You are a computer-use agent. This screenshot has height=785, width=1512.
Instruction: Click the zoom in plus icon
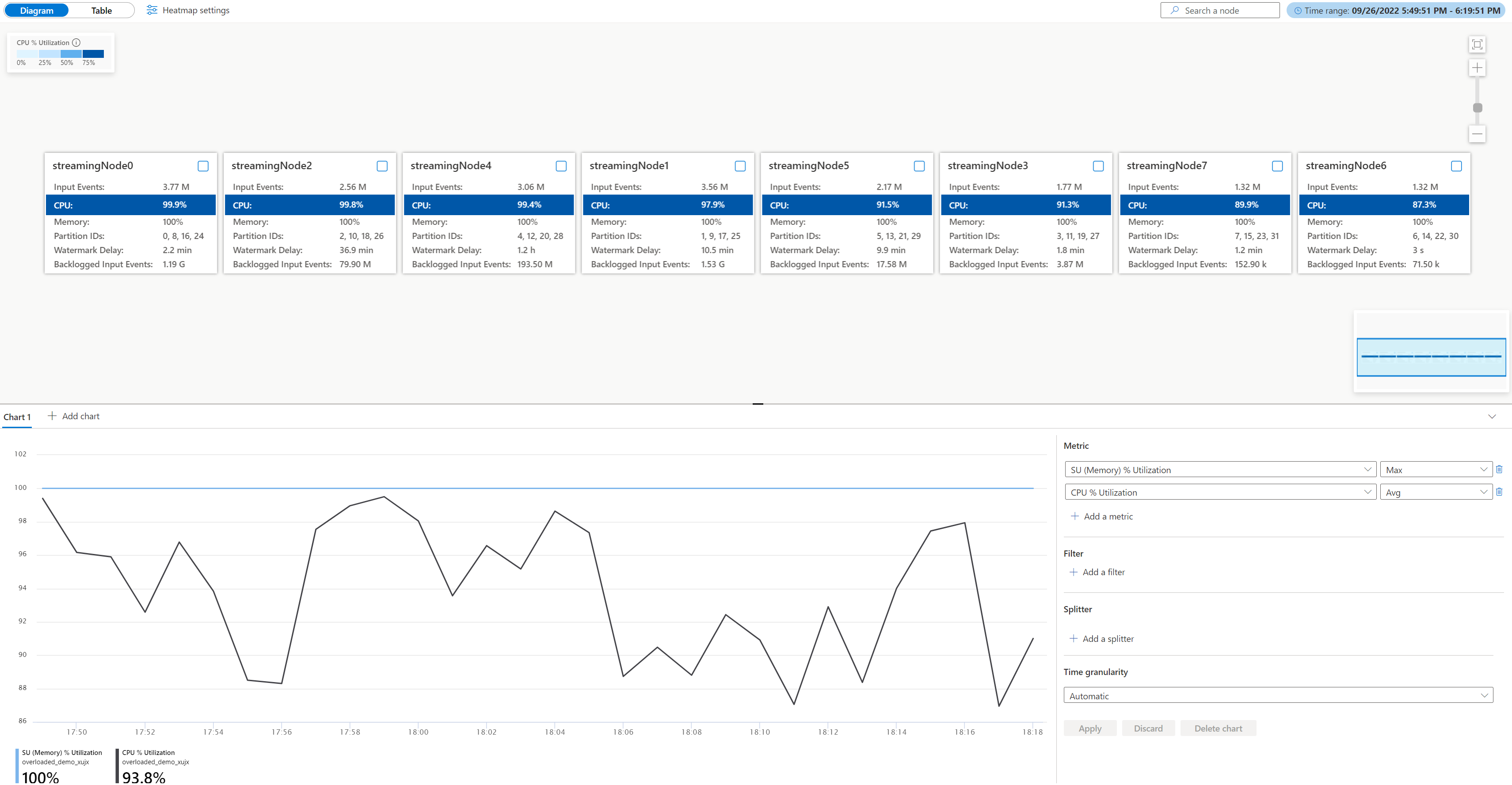tap(1477, 68)
